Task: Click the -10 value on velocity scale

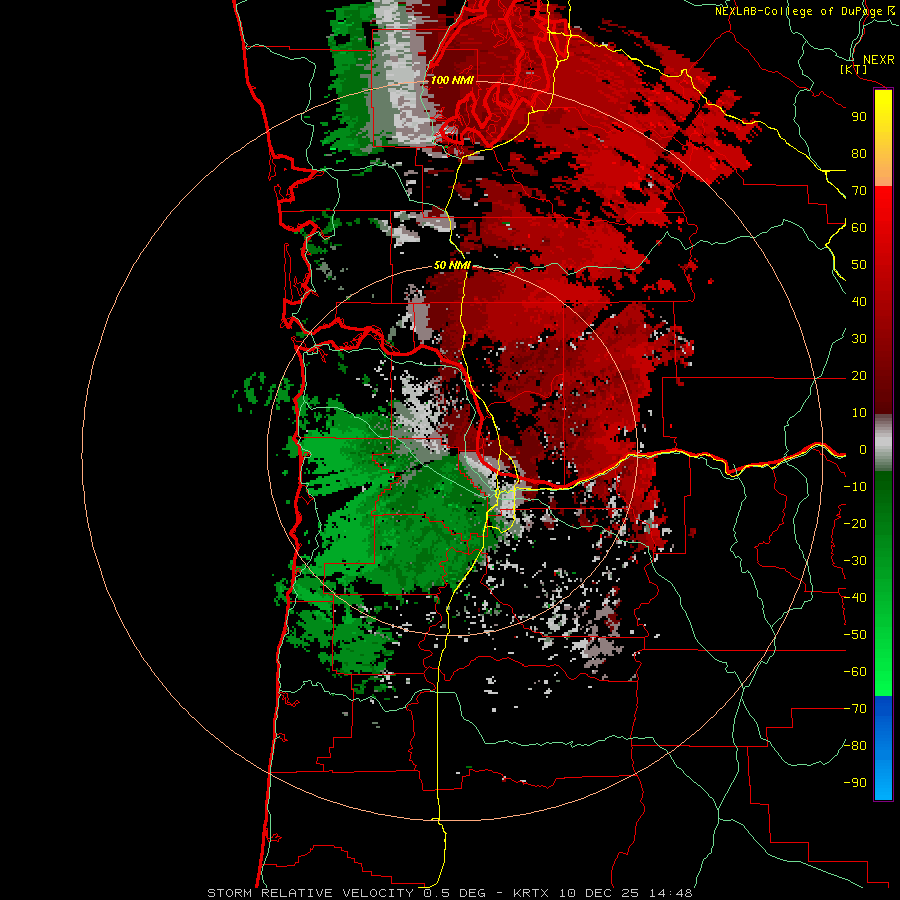Action: coord(855,487)
